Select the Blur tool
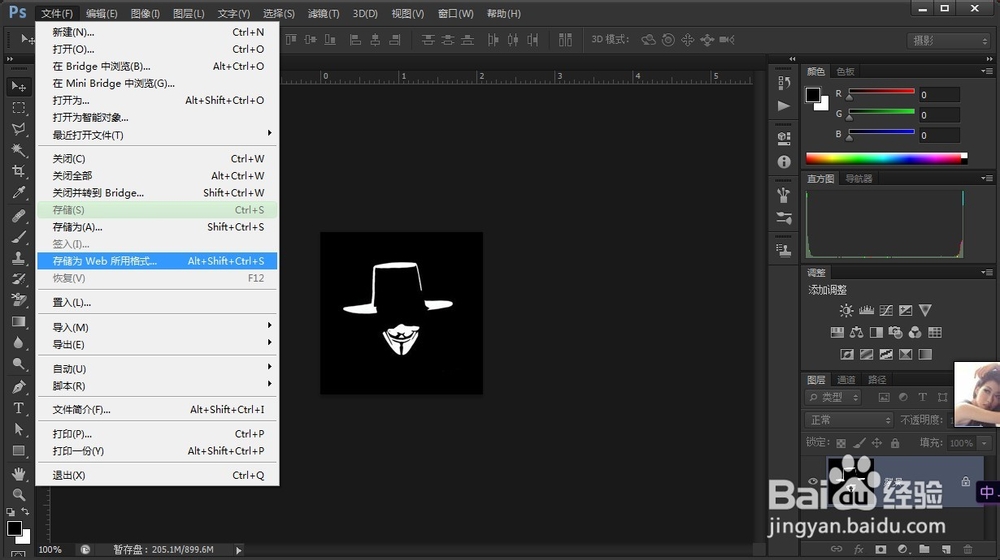 (x=18, y=343)
